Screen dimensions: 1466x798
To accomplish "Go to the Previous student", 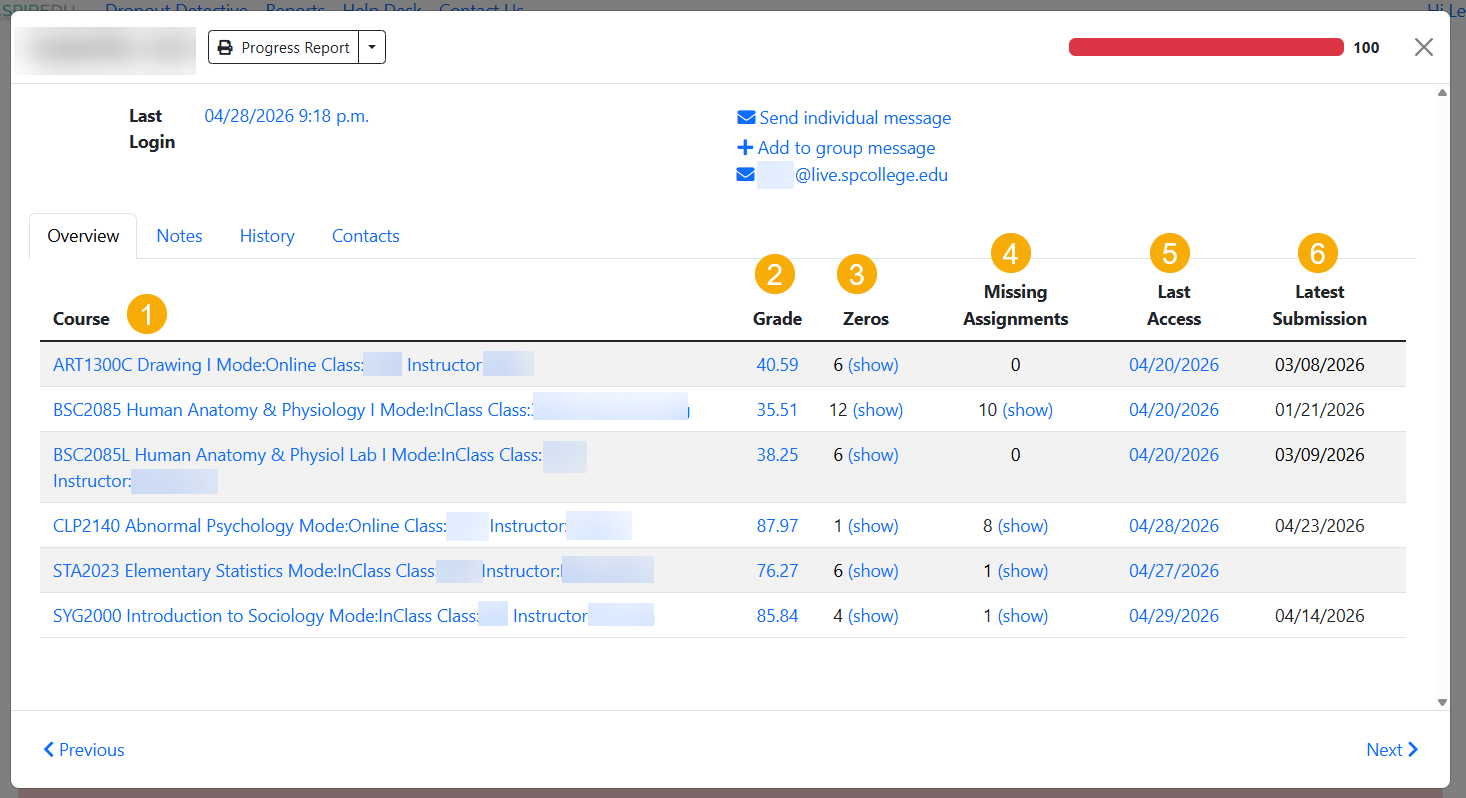I will coord(84,750).
